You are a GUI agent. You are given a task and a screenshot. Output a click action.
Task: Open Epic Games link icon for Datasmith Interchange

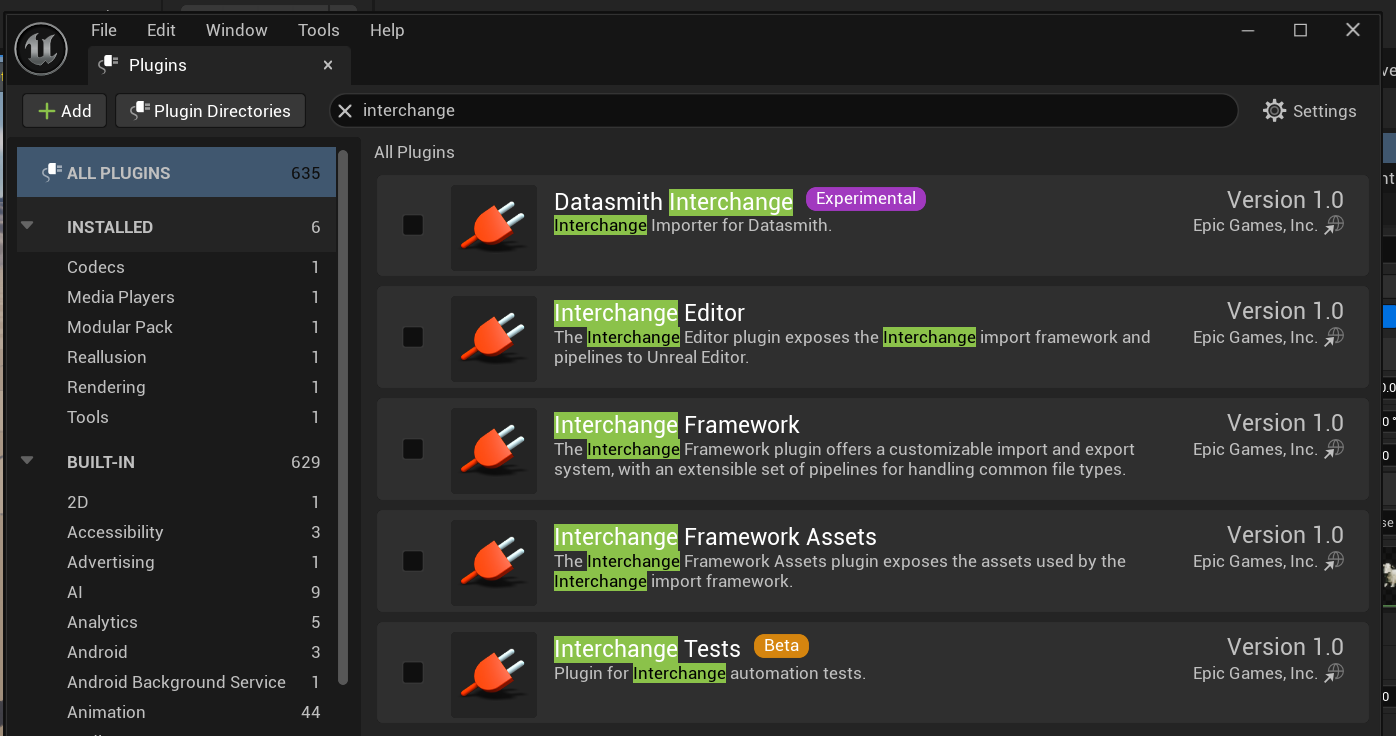click(1334, 226)
